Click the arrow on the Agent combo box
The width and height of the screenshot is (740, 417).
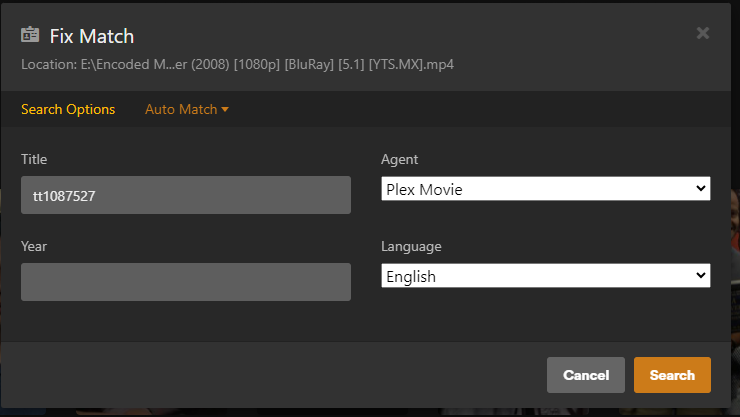pos(700,189)
